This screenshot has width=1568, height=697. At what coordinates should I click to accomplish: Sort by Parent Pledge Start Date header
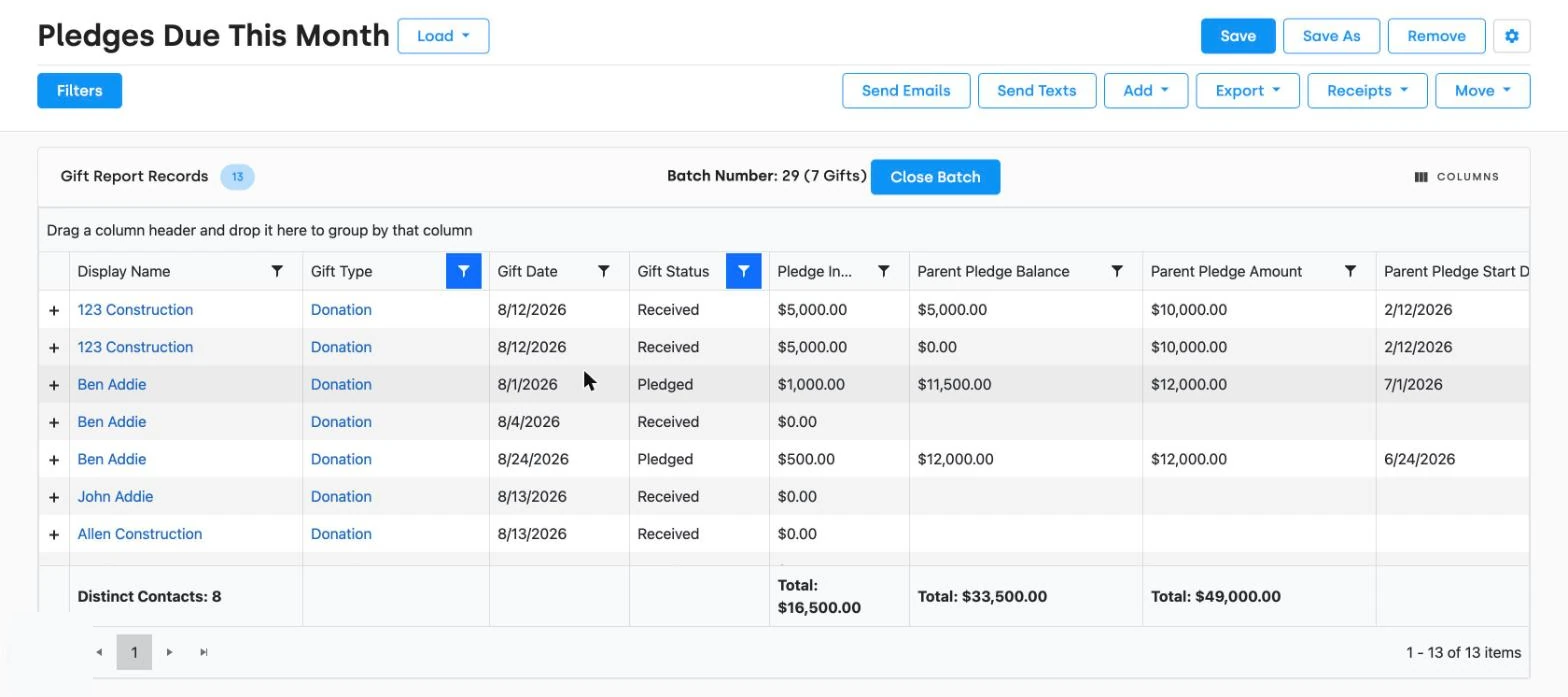(x=1456, y=271)
